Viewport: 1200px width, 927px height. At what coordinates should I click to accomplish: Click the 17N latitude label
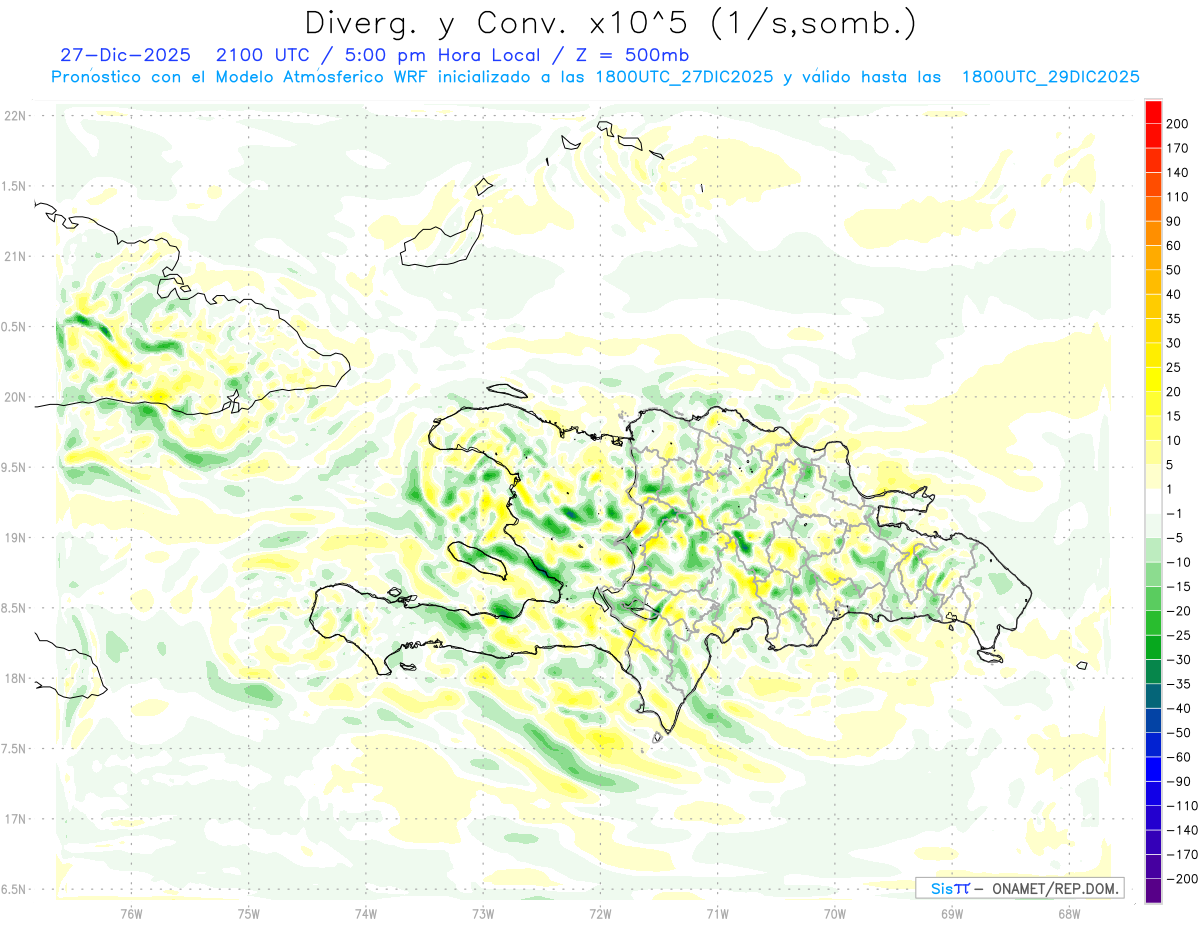[14, 819]
